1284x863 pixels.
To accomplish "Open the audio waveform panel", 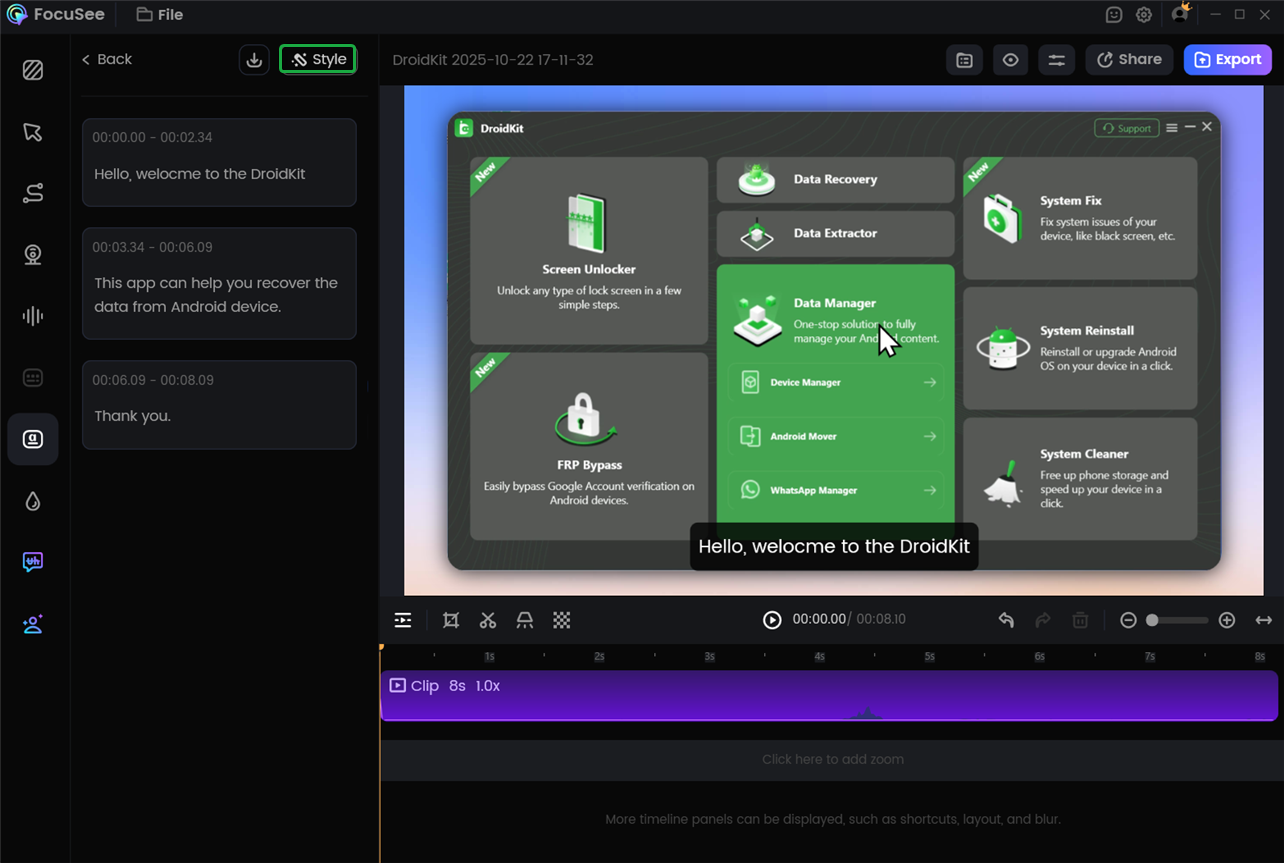I will (x=33, y=316).
